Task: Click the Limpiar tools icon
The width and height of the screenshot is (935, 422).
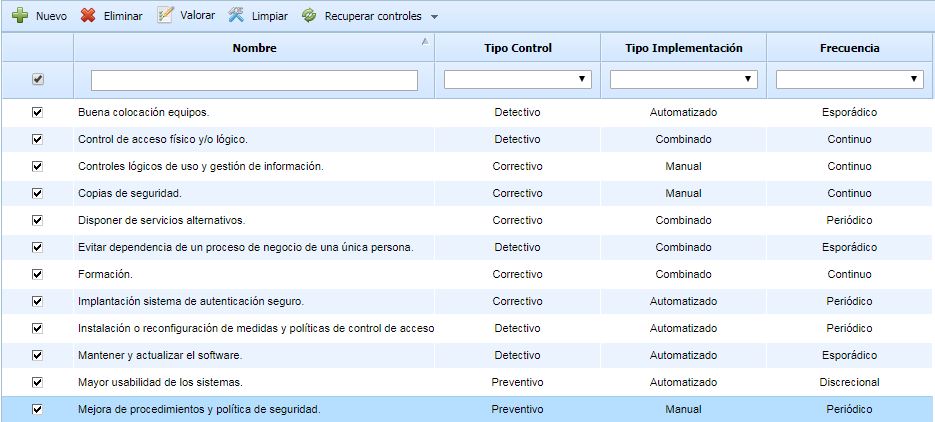Action: [236, 16]
